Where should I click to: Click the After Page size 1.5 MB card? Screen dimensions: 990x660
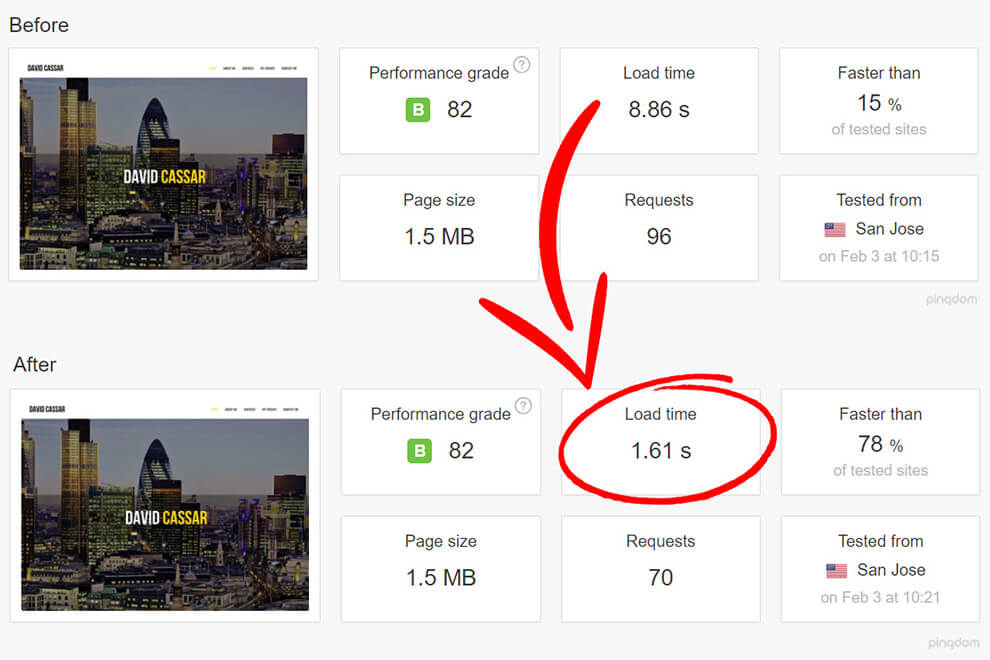pos(440,569)
